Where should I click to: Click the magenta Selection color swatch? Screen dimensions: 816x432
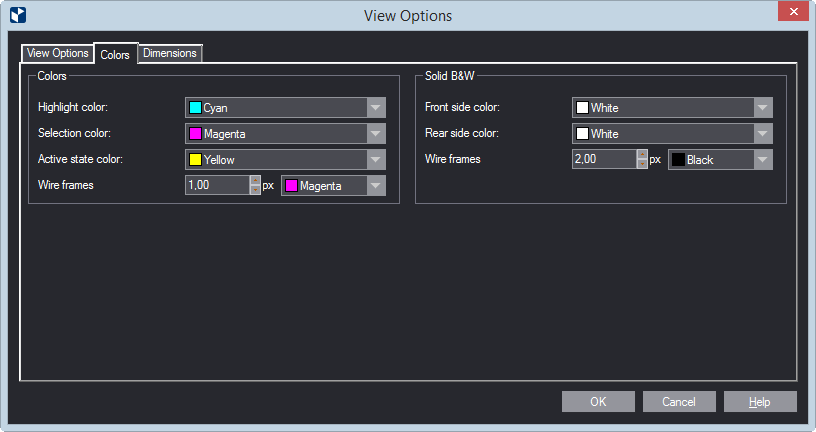click(x=195, y=134)
